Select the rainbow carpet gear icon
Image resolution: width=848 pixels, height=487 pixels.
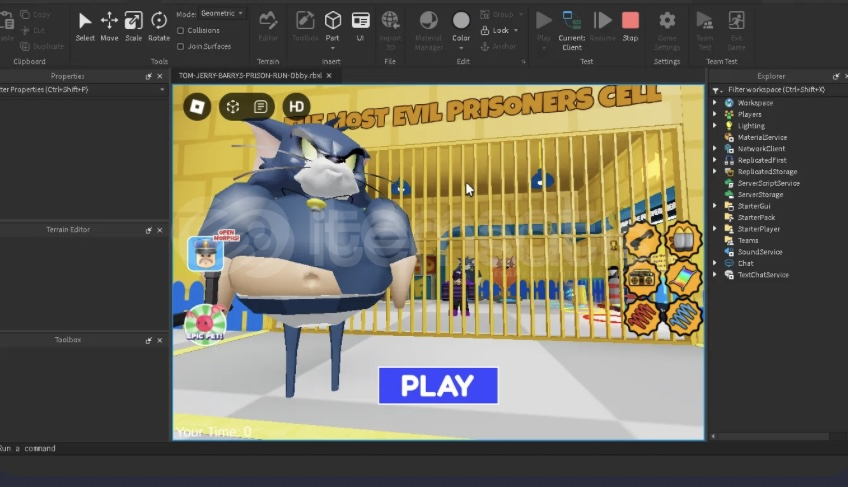coord(683,278)
